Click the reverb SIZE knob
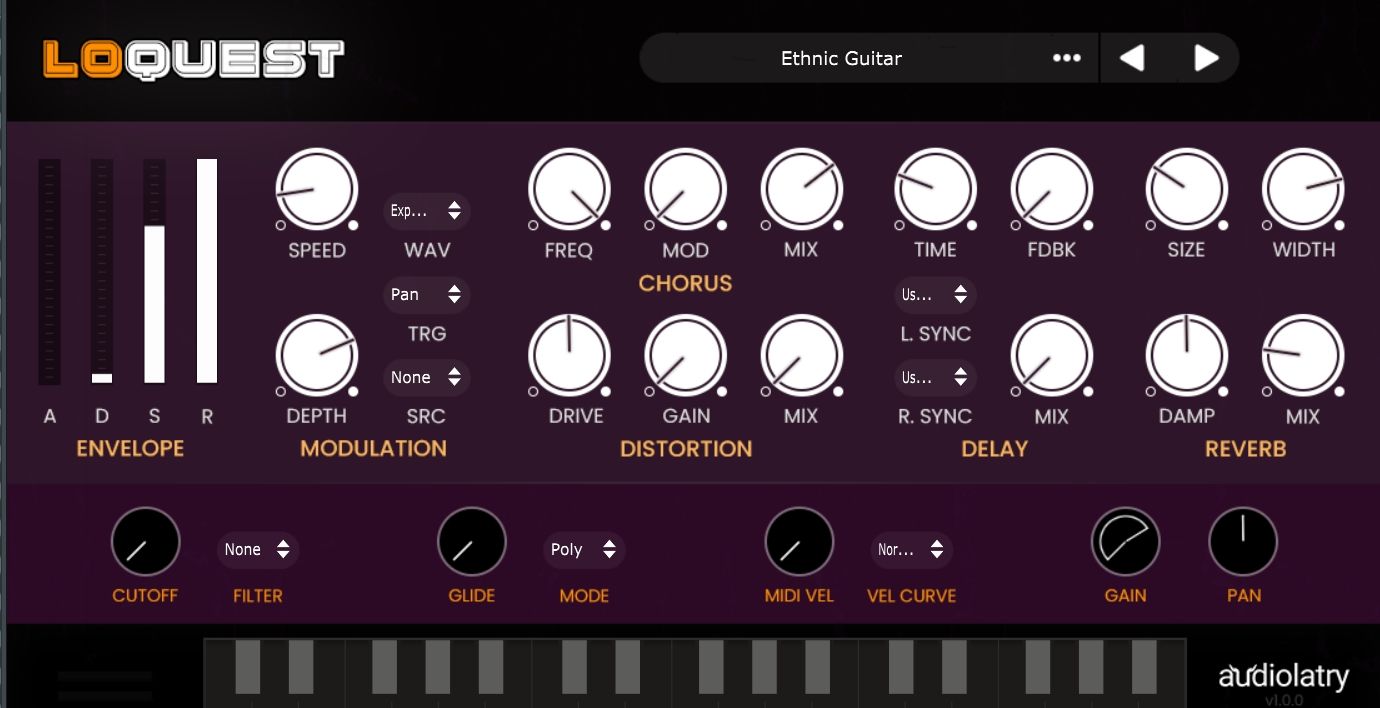The height and width of the screenshot is (708, 1380). pyautogui.click(x=1187, y=189)
